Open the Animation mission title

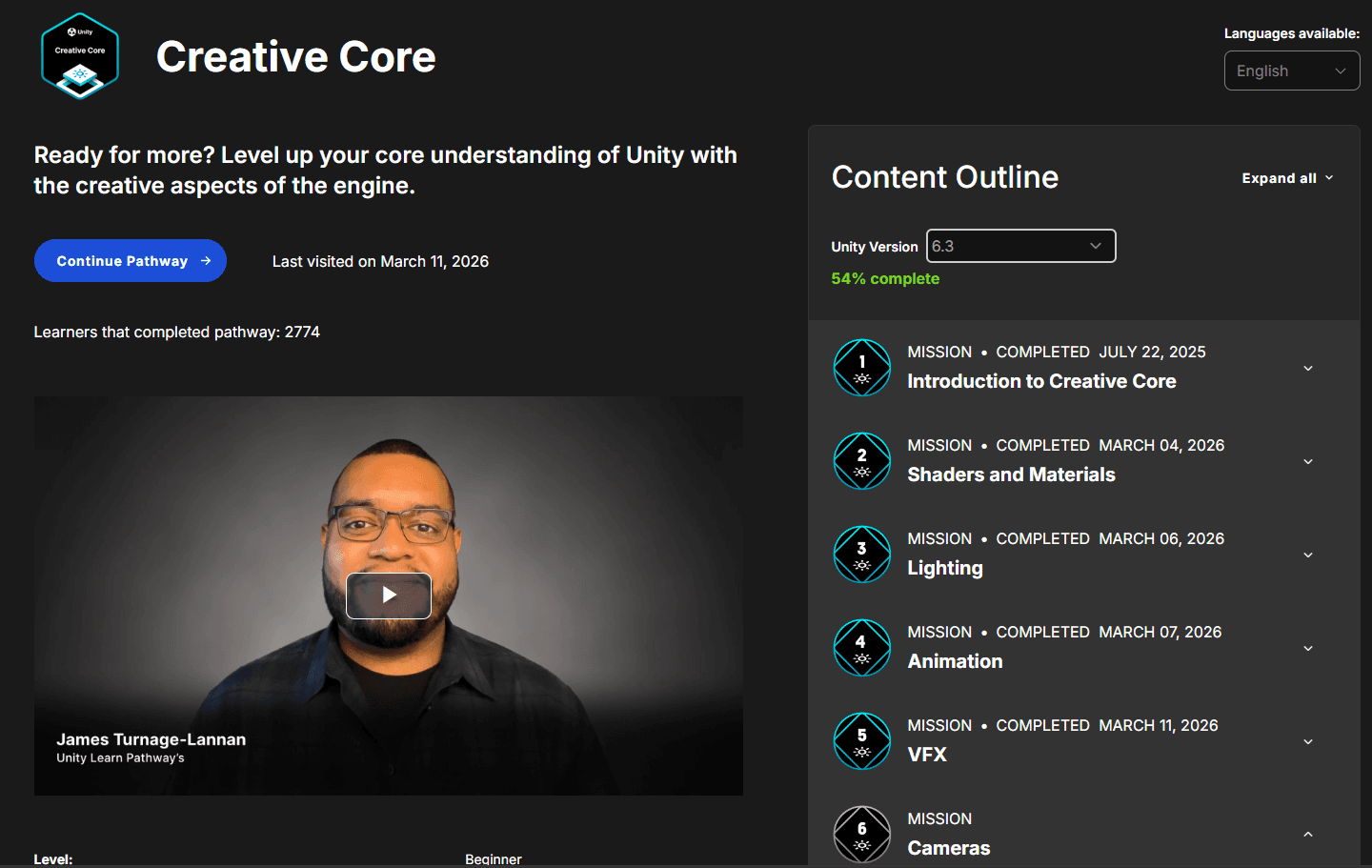click(955, 661)
